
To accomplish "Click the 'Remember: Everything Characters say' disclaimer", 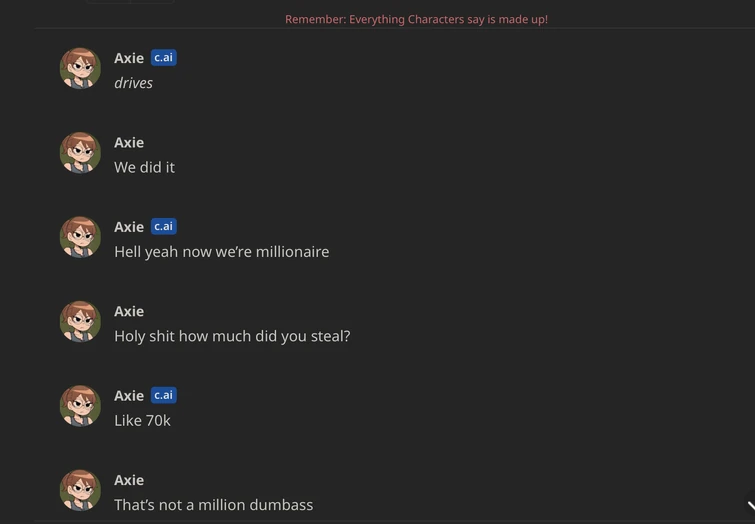I will point(416,19).
